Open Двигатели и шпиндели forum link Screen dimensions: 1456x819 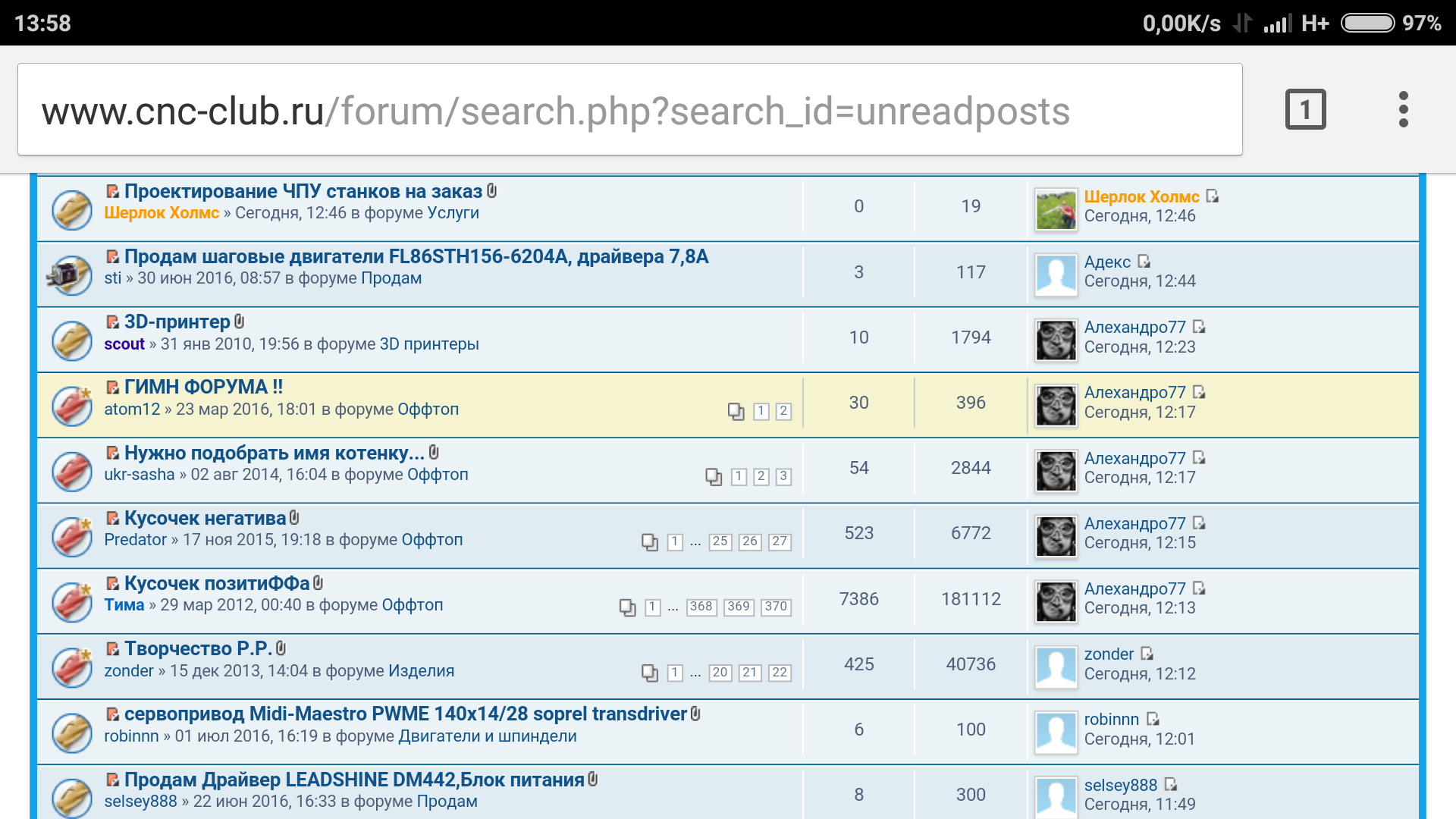[x=487, y=736]
